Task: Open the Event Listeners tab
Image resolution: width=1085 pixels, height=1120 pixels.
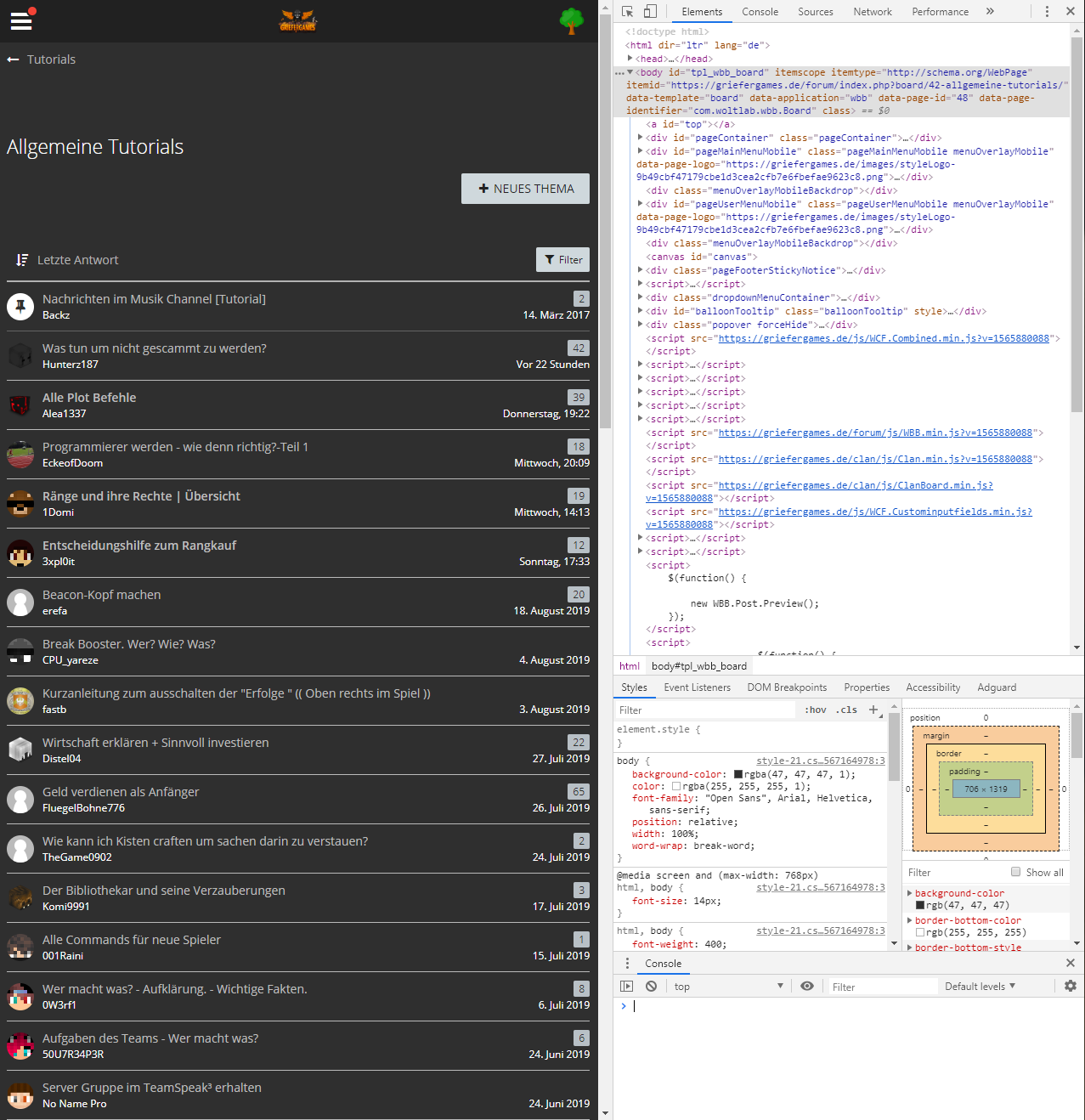Action: click(x=697, y=687)
